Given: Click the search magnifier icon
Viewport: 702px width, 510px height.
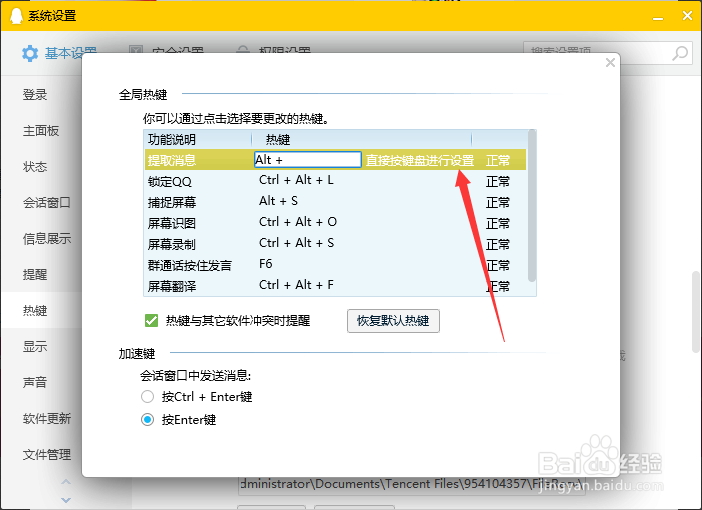Looking at the screenshot, I should (680, 53).
